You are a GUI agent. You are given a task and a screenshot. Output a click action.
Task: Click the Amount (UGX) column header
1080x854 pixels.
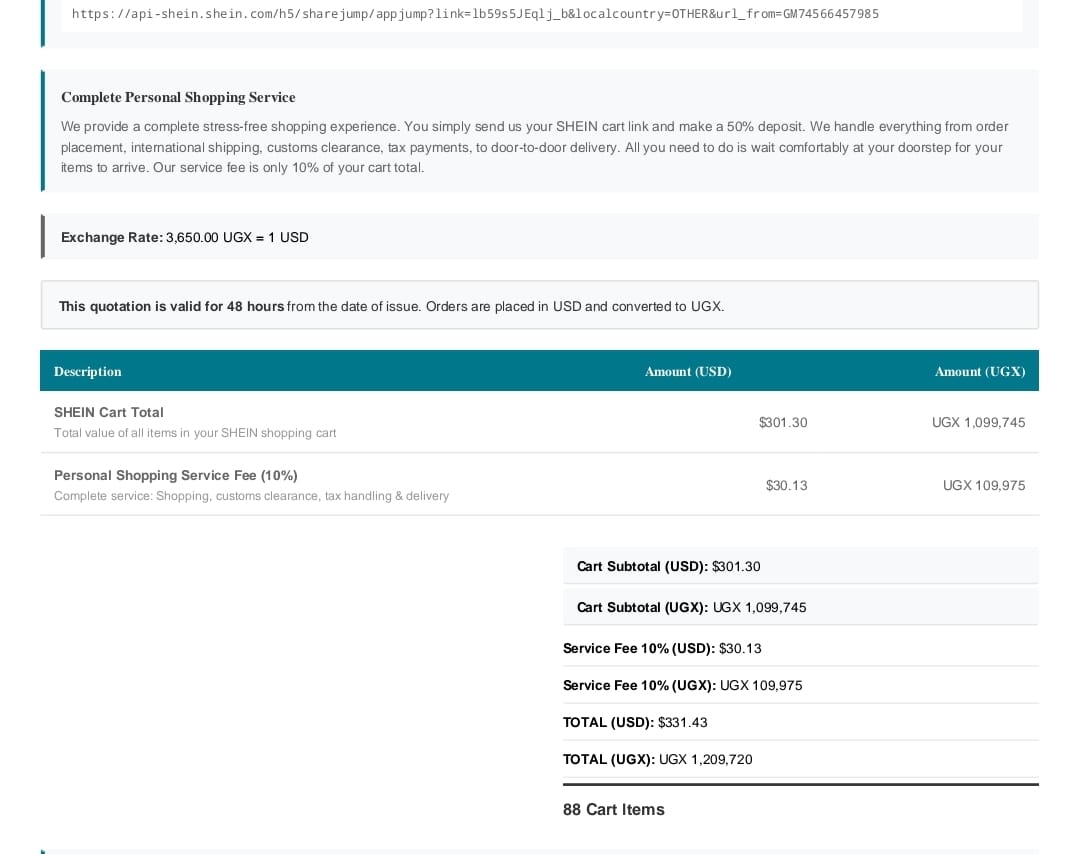pyautogui.click(x=979, y=371)
